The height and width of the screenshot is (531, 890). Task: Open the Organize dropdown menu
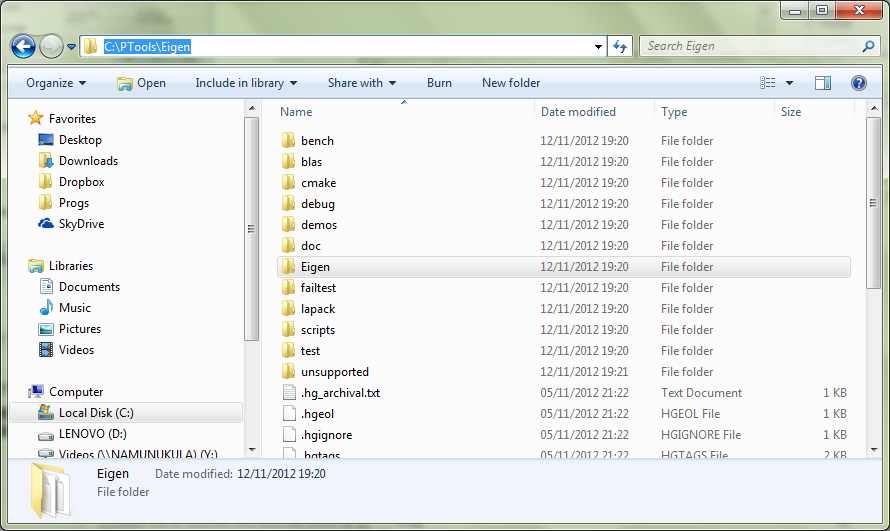coord(56,83)
